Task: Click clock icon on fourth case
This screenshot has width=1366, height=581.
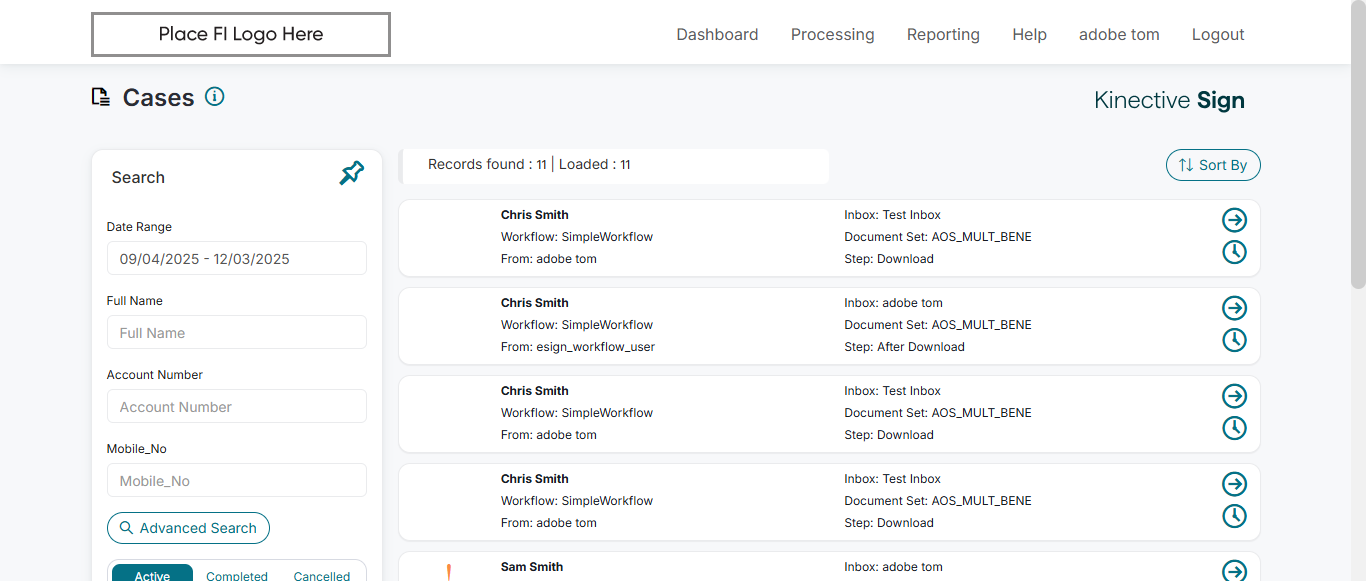Action: pos(1235,516)
